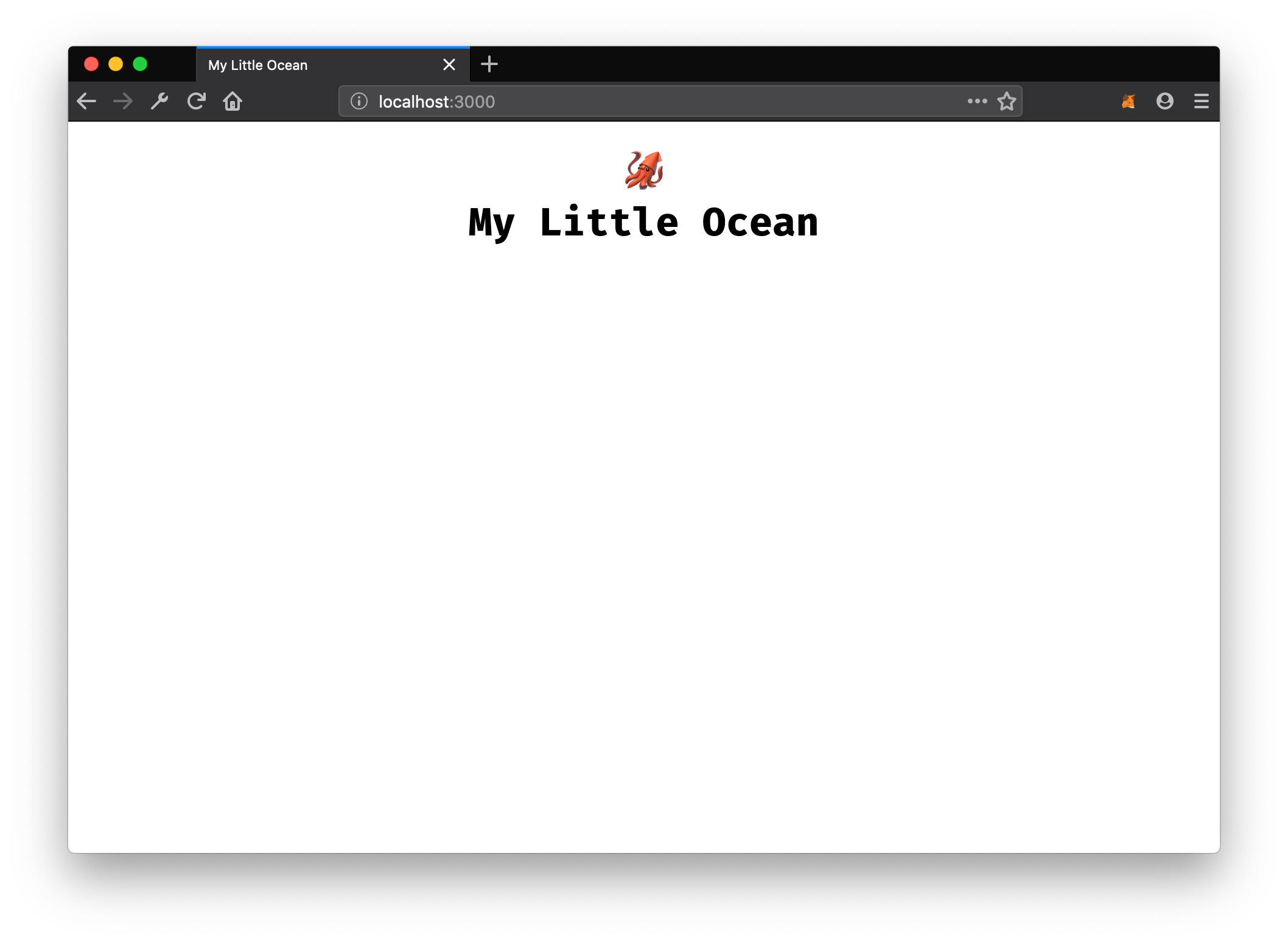Show site information icon in address bar

click(359, 101)
